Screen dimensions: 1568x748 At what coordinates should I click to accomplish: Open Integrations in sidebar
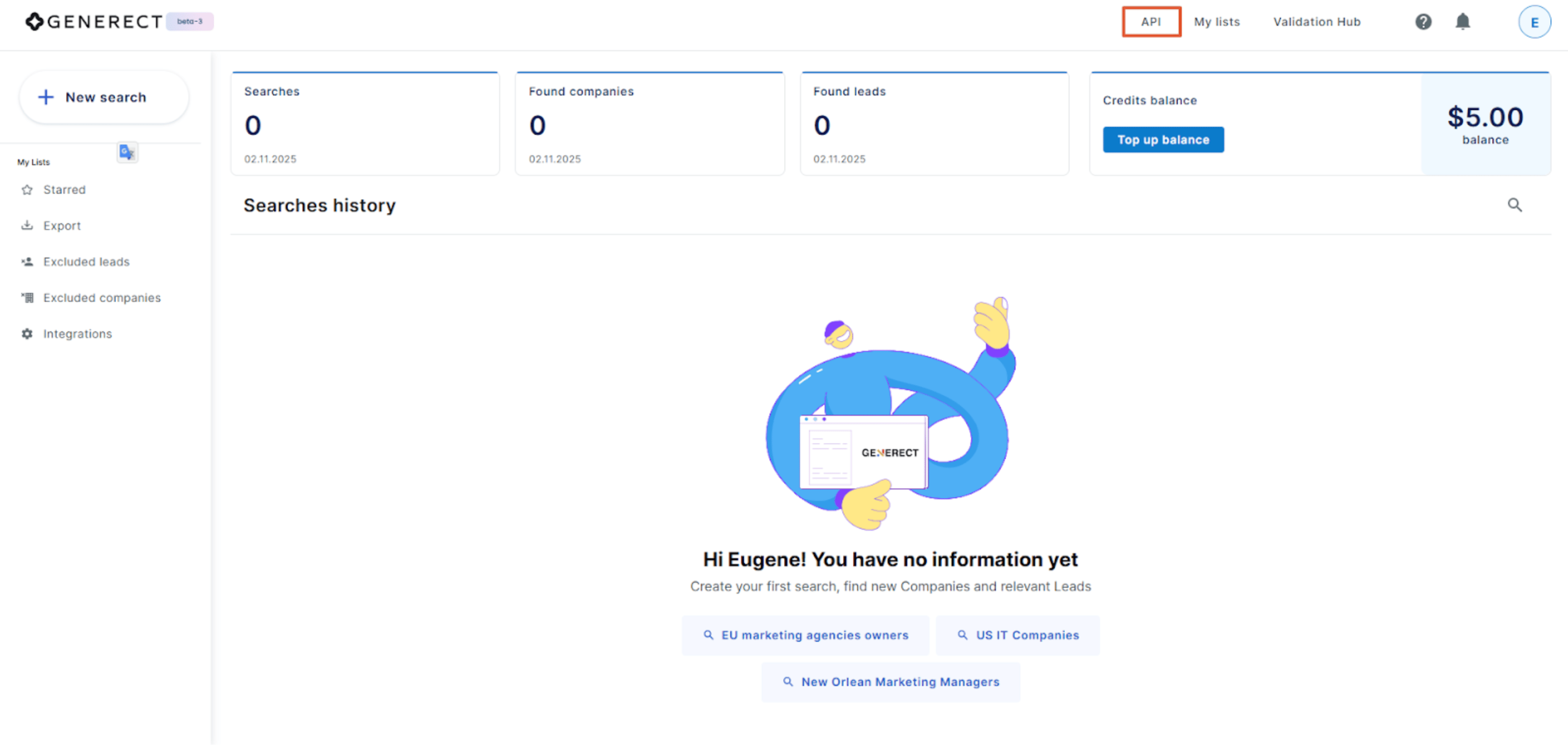(x=77, y=334)
